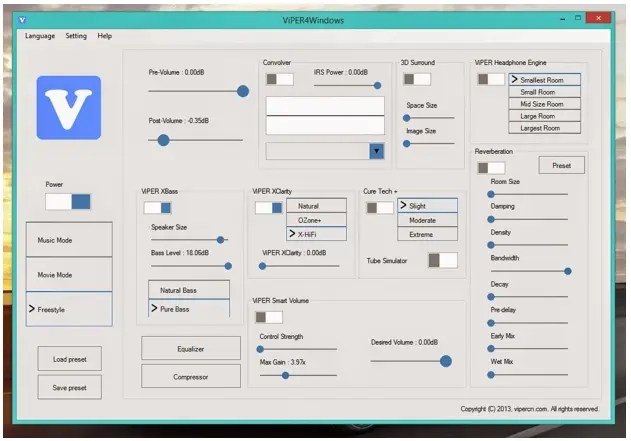This screenshot has height=441, width=631.
Task: Toggle the ViPER XClarity switch
Action: [x=268, y=208]
